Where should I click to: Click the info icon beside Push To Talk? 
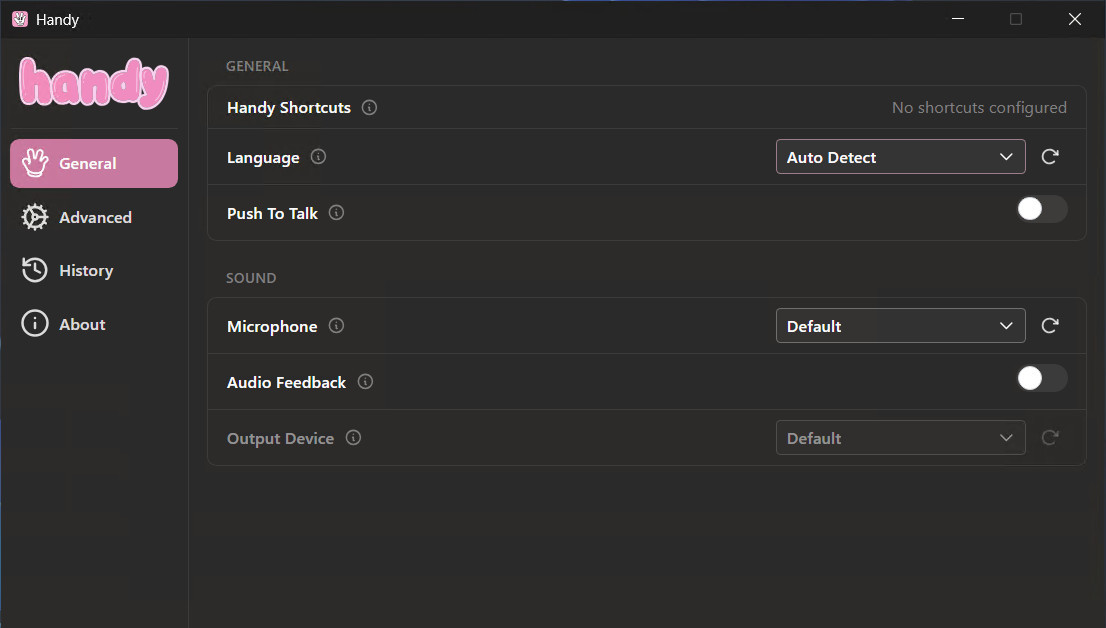click(337, 213)
